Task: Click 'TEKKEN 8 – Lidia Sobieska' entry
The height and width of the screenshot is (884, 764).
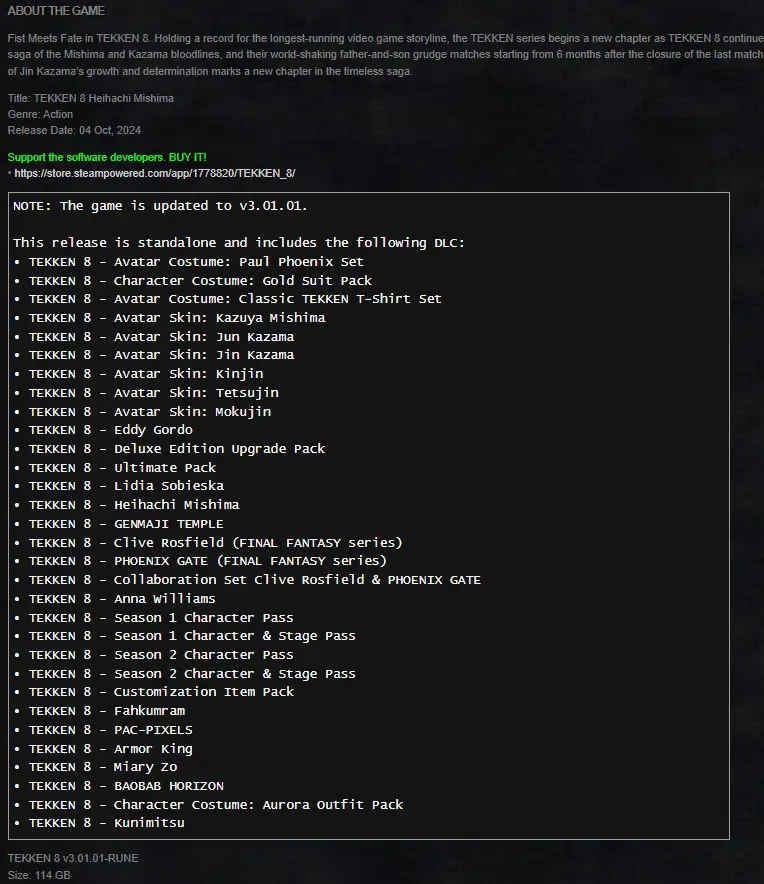Action: click(126, 485)
